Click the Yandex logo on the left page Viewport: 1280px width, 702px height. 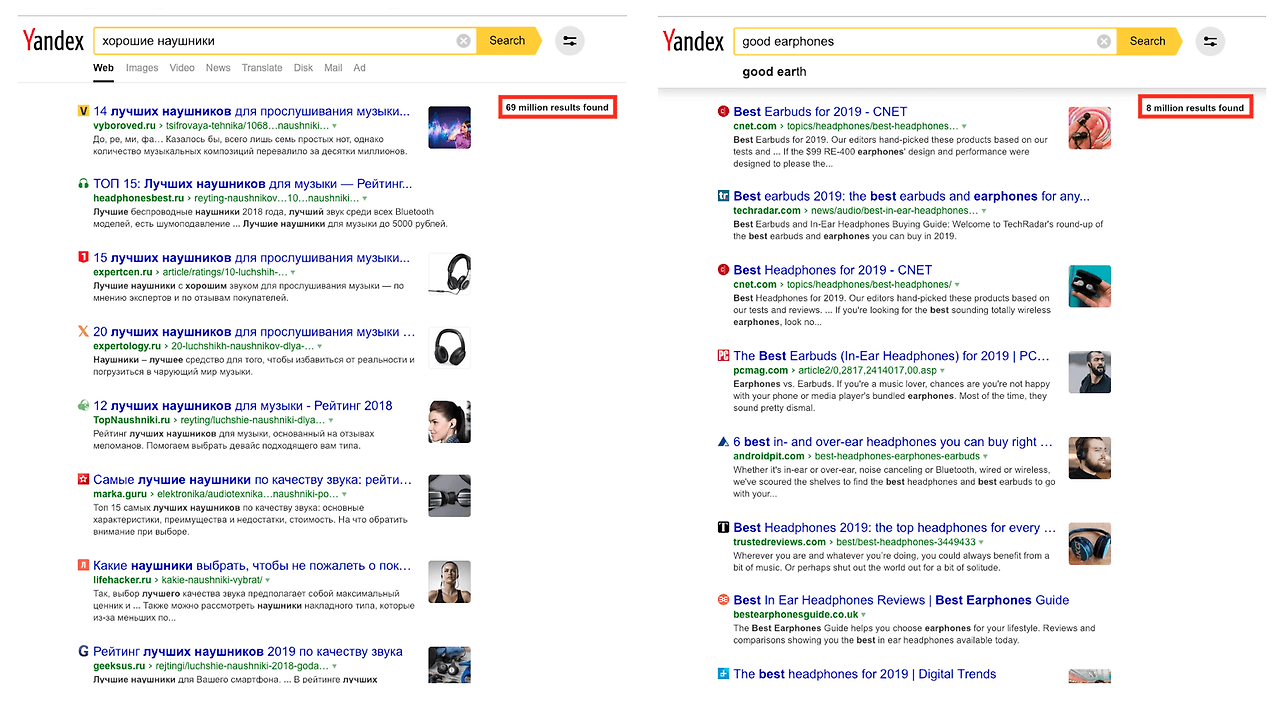point(52,40)
